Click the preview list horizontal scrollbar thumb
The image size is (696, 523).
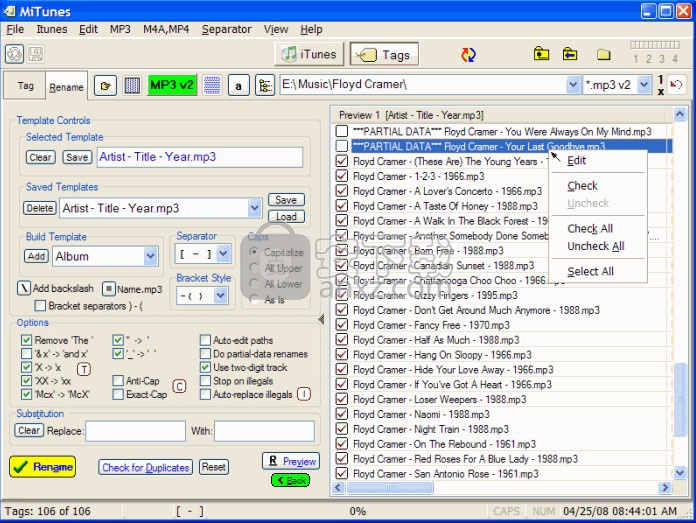390,487
